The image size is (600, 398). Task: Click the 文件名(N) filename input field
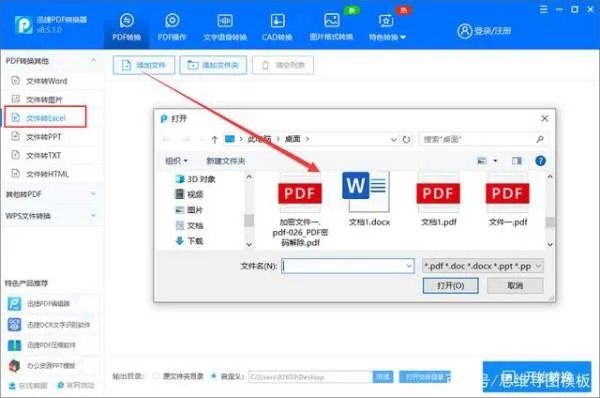(x=347, y=266)
